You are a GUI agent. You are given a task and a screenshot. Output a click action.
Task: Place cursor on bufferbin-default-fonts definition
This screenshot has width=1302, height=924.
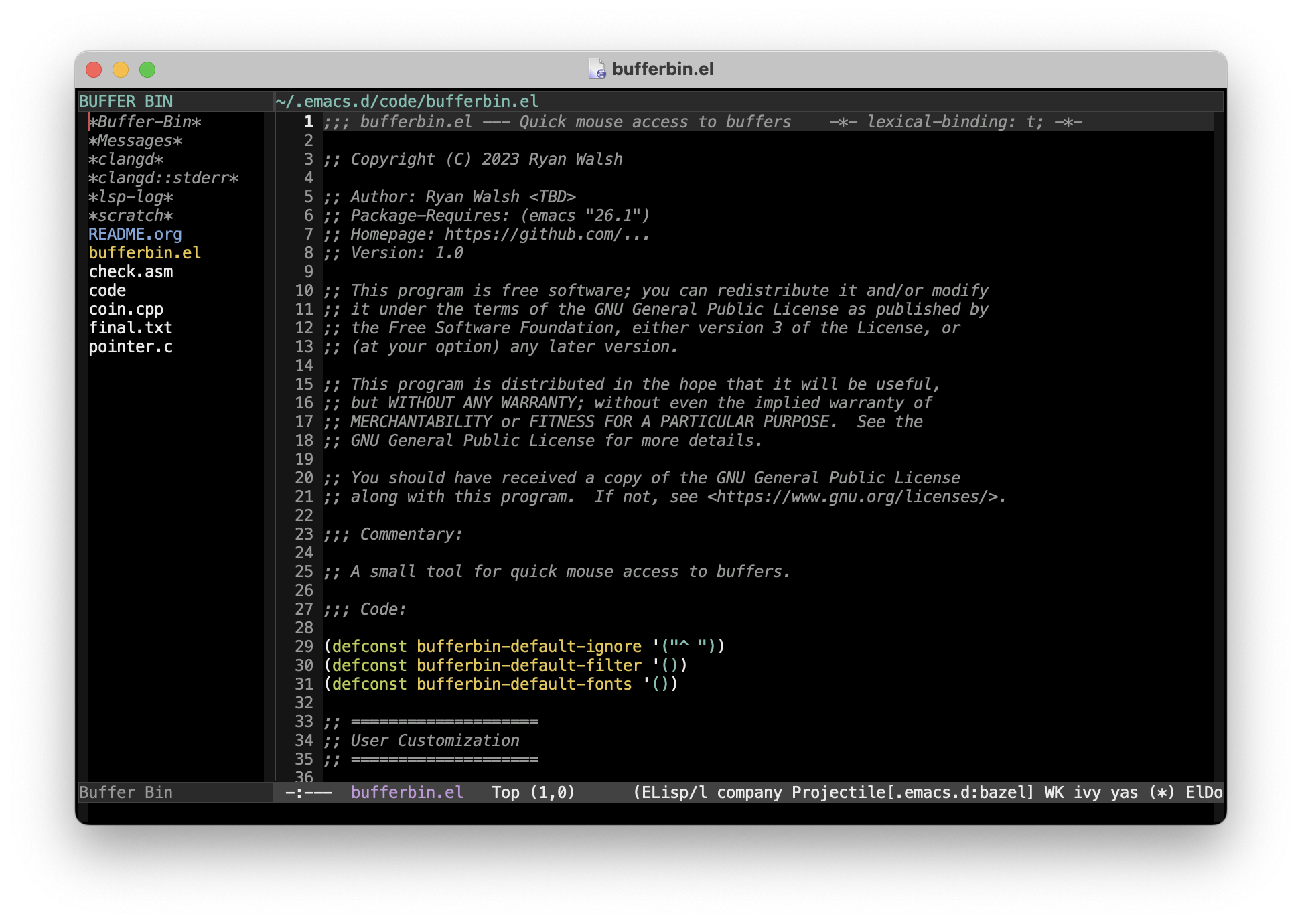point(524,684)
